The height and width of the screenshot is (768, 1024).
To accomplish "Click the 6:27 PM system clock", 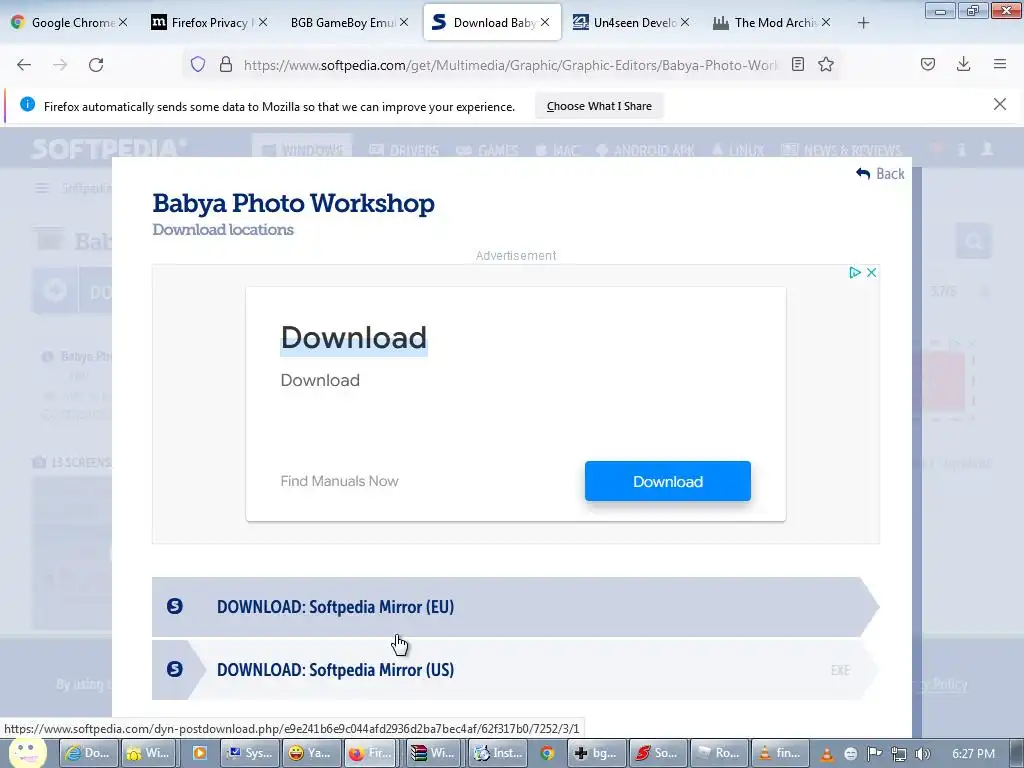I will pos(973,754).
